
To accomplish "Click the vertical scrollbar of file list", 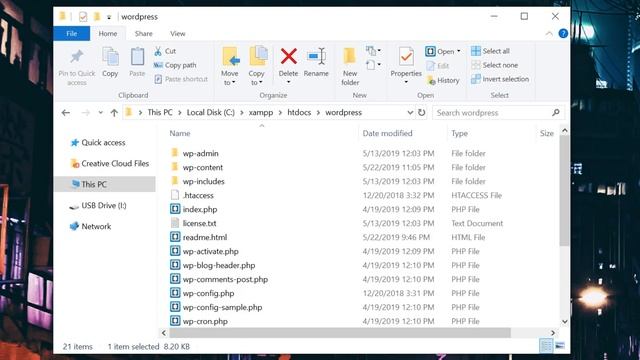I will click(x=564, y=191).
